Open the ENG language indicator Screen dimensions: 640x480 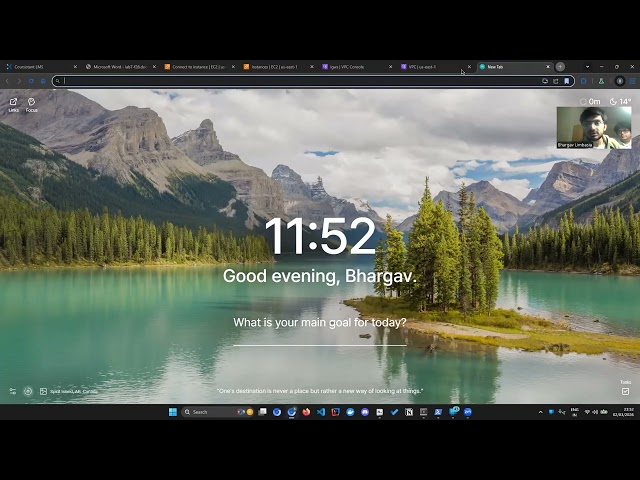[x=575, y=412]
